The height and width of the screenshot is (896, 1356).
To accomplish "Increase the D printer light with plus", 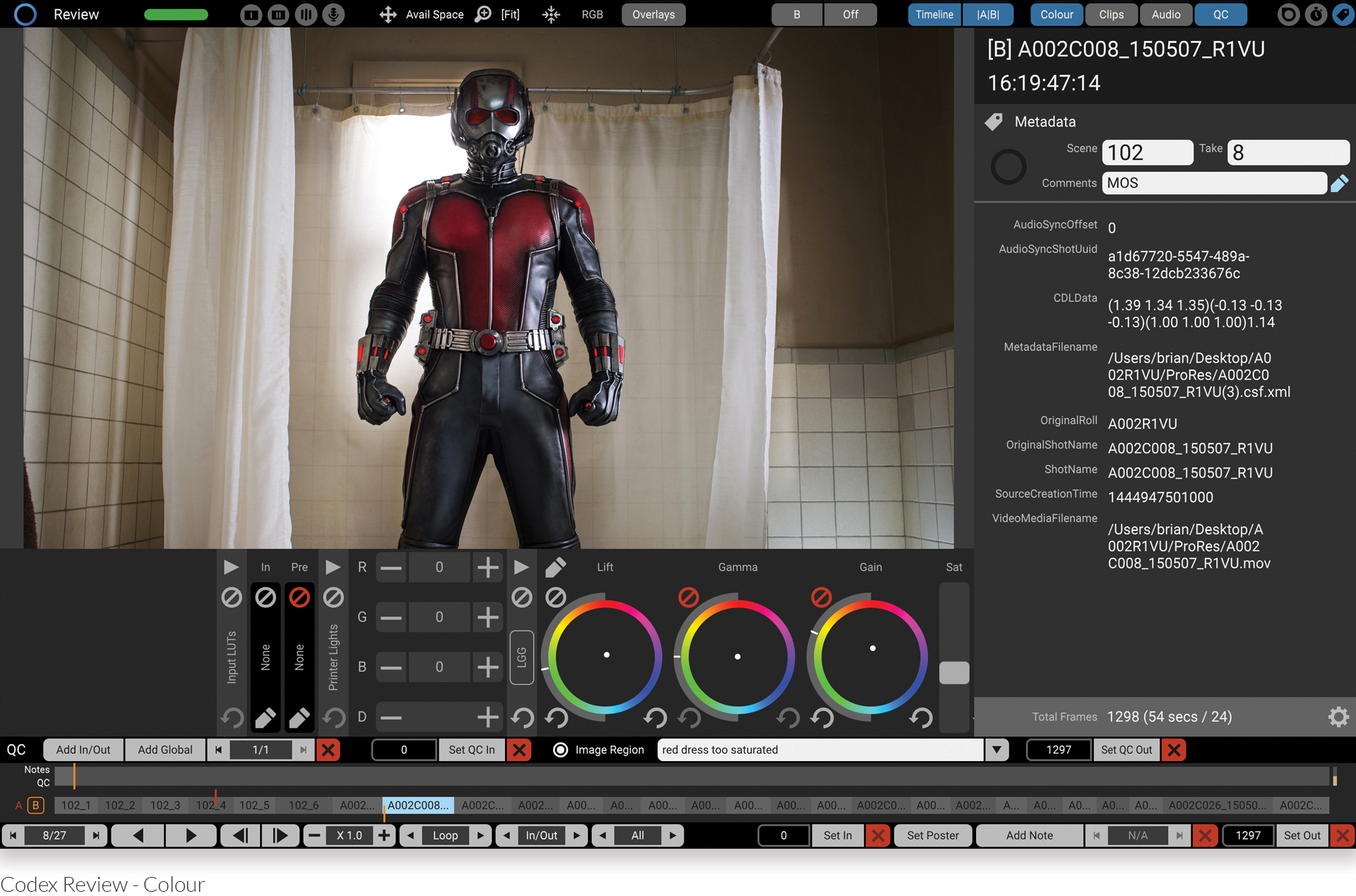I will 487,718.
